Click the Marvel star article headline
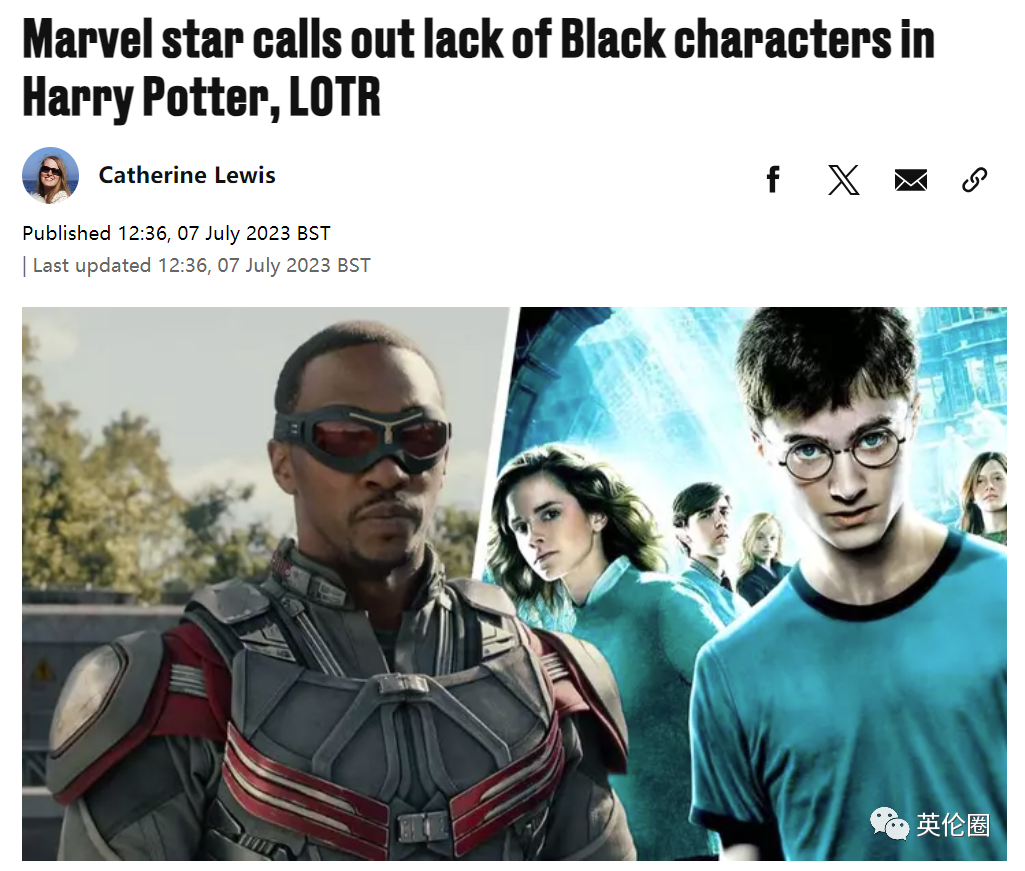 (x=479, y=67)
